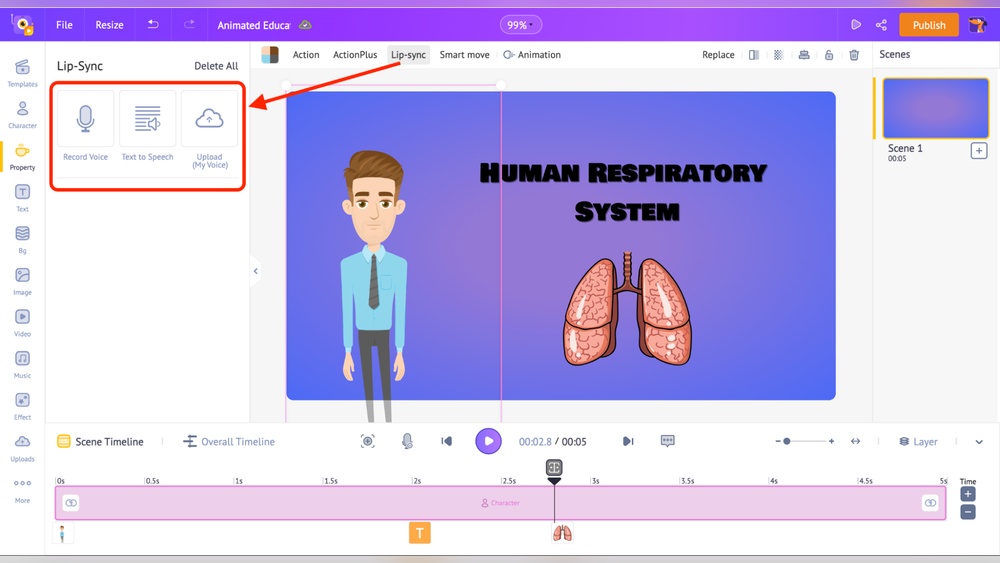Open the Music panel in sidebar

(x=22, y=365)
